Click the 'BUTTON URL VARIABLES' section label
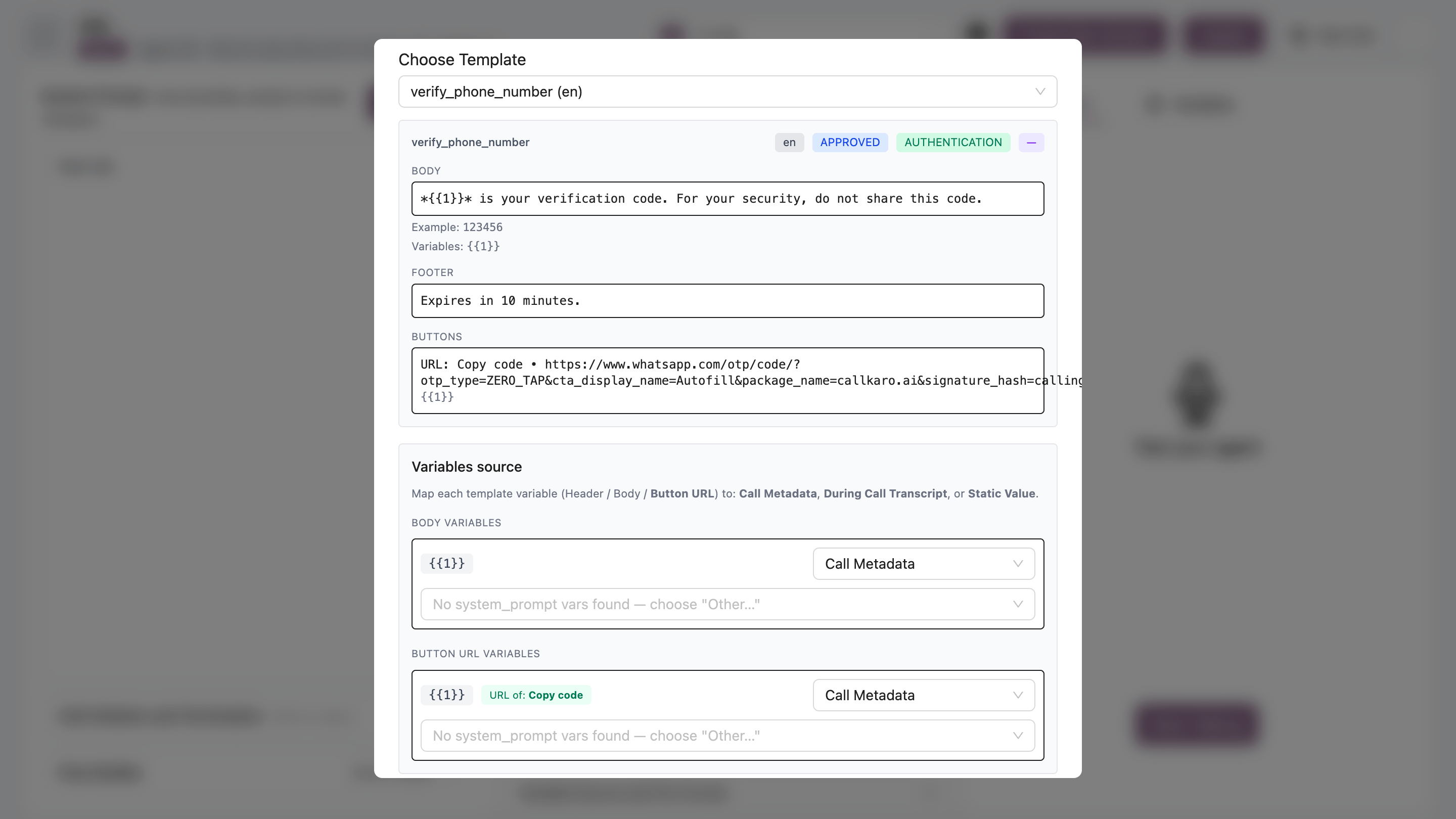The height and width of the screenshot is (819, 1456). [475, 654]
